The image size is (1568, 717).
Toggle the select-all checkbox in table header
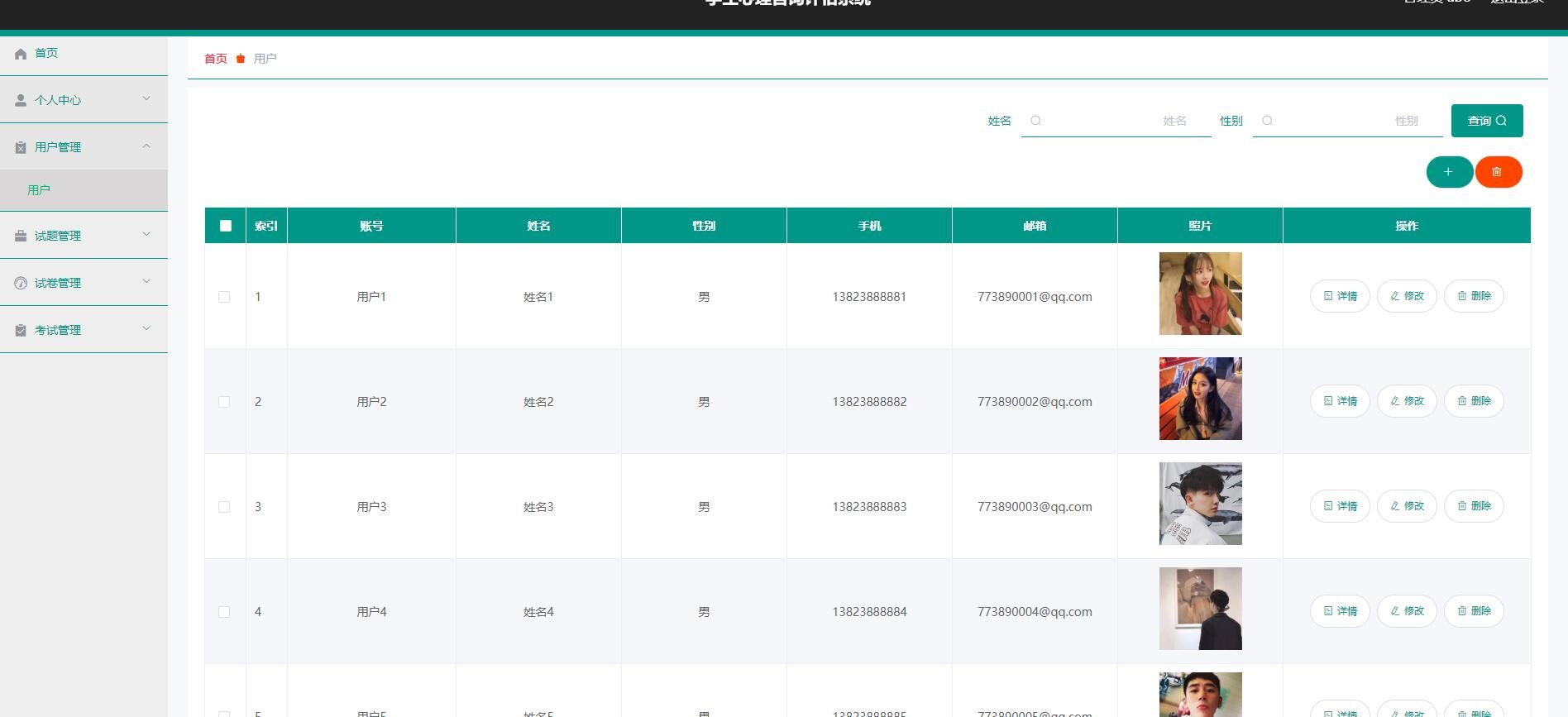coord(226,226)
